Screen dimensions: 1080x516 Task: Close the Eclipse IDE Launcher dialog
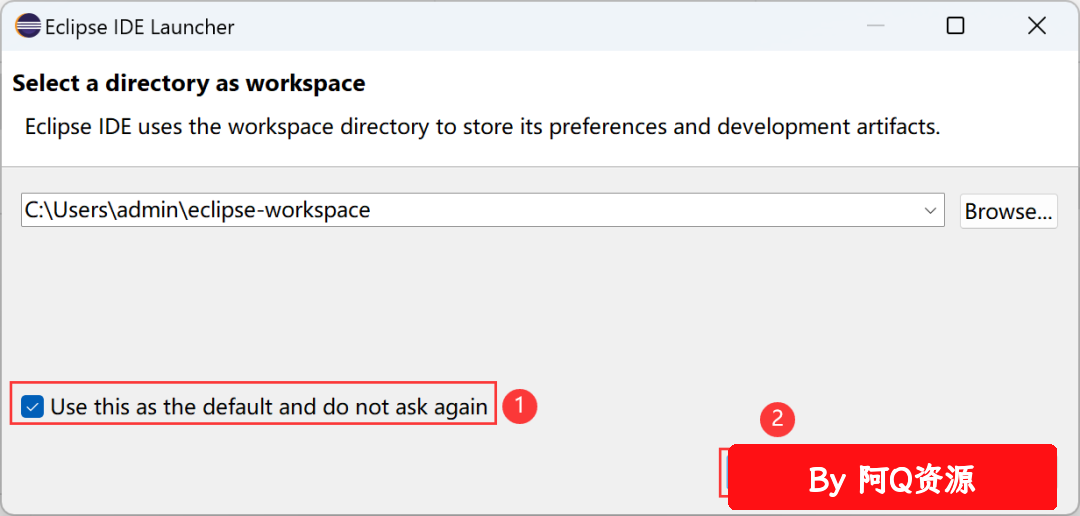pyautogui.click(x=1037, y=27)
